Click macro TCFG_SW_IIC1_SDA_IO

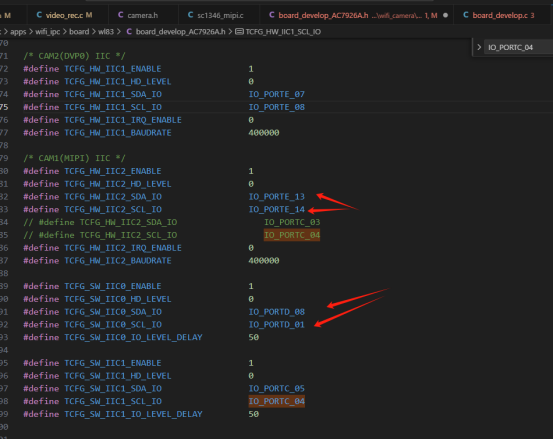click(113, 389)
